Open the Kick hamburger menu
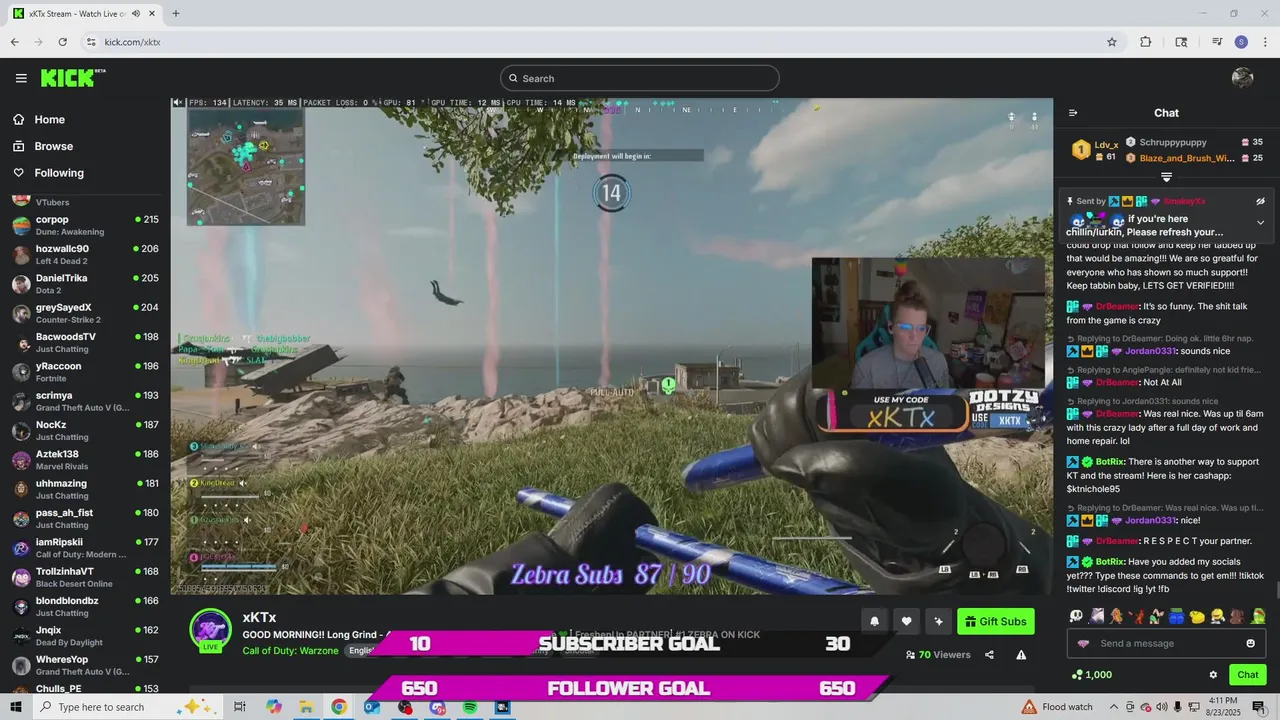The width and height of the screenshot is (1280, 720). click(21, 78)
